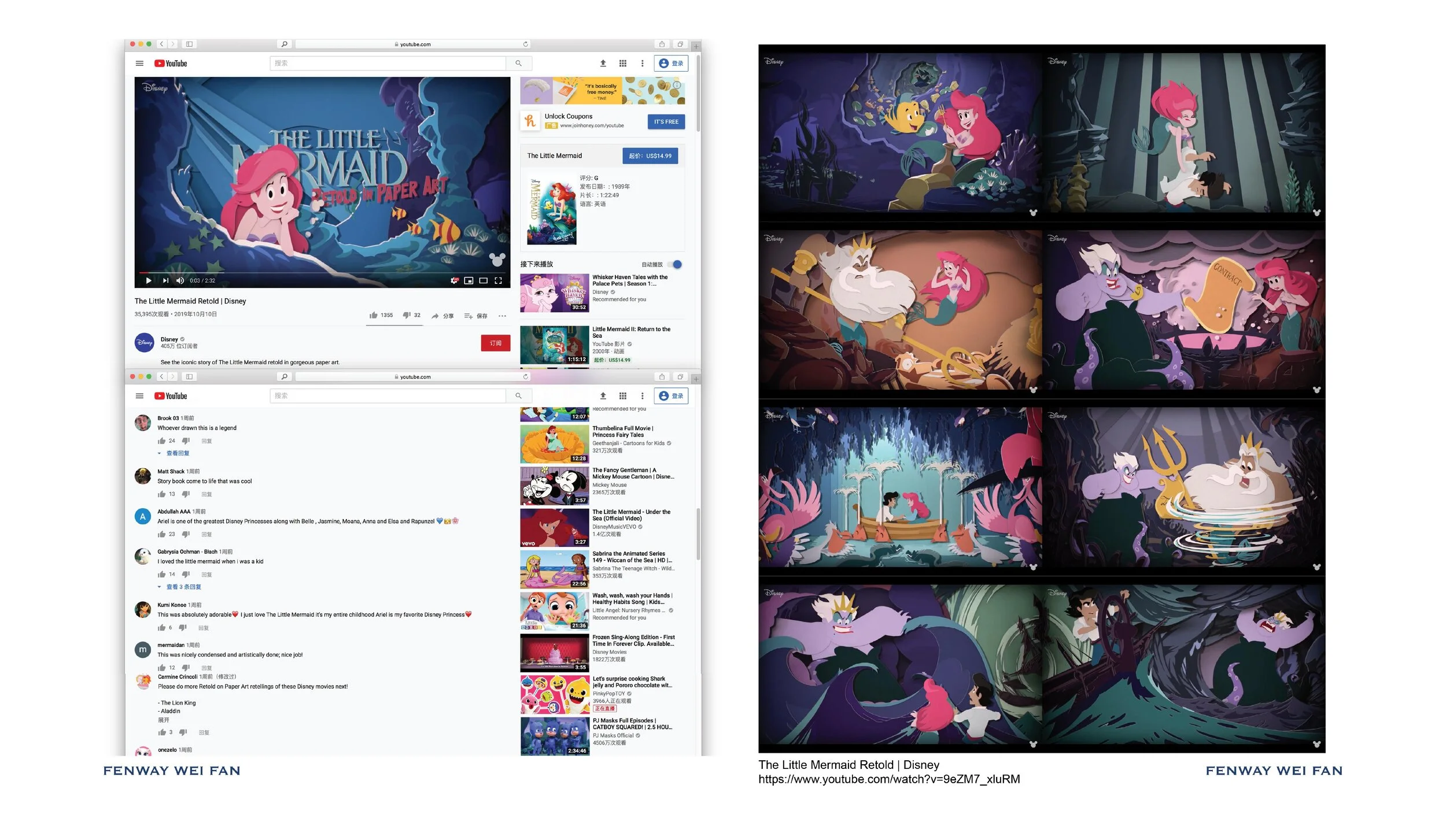
Task: Click the upload video icon in top window
Action: point(603,64)
